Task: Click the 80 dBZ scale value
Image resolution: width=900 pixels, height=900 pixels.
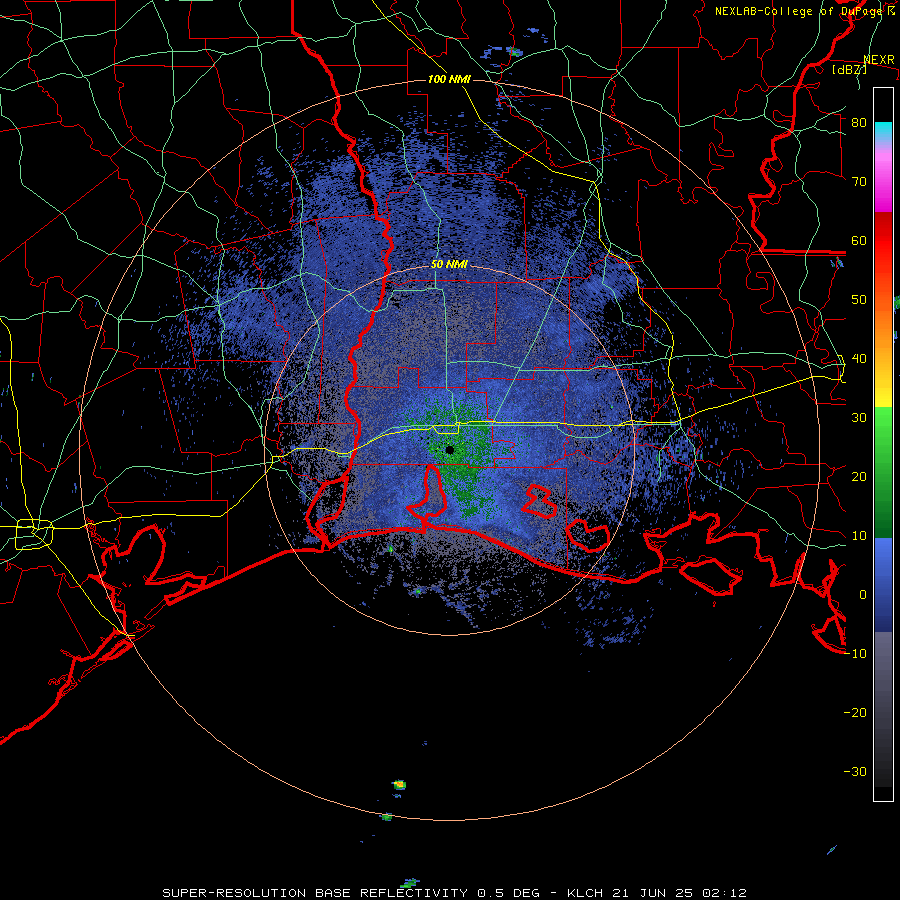Action: (859, 123)
